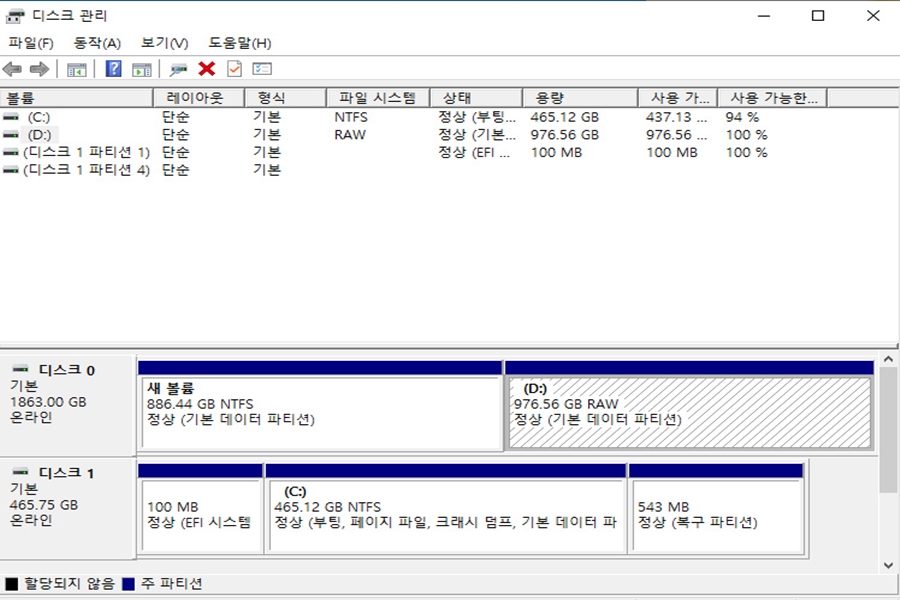This screenshot has width=900, height=600.
Task: Maximize the Disk Management window
Action: 818,16
